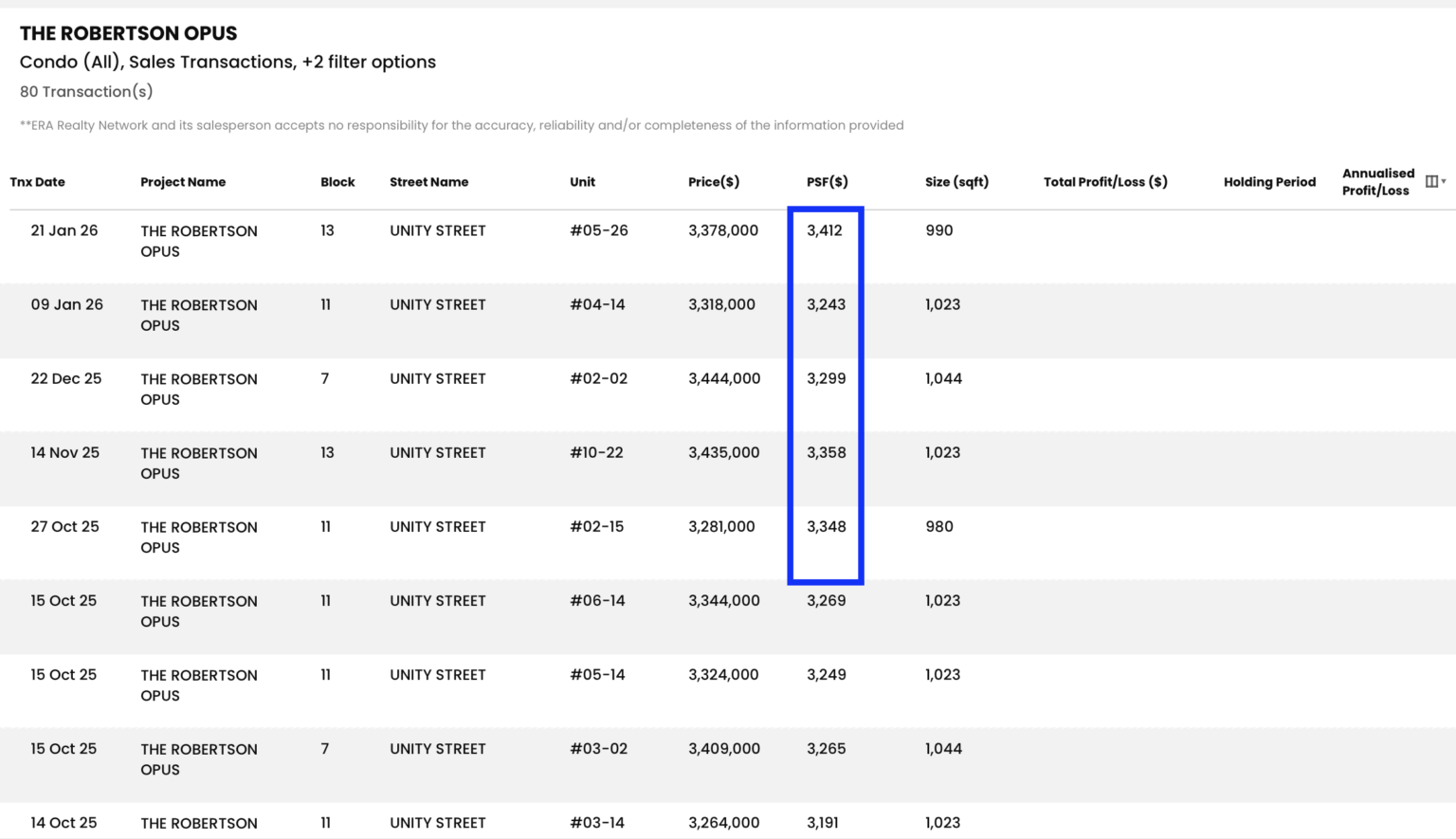Click the 3,444,000 price cell
Screen dimensions: 1456x839
pos(724,378)
